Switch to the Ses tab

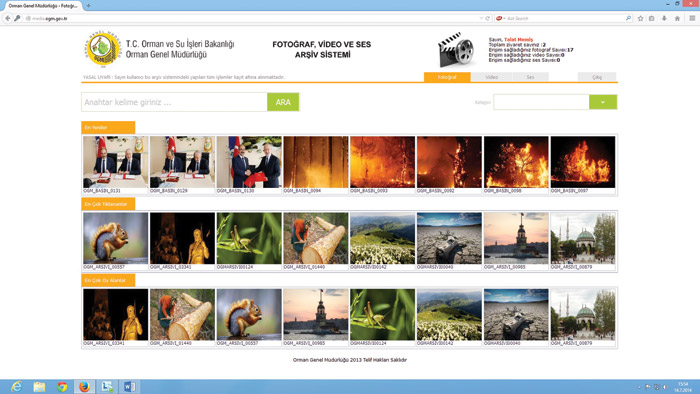click(530, 77)
